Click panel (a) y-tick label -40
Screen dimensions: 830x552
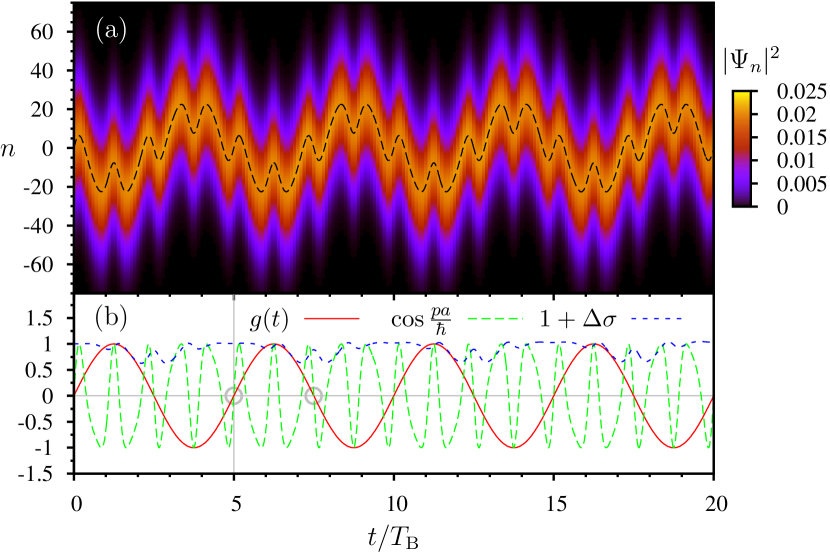[x=39, y=225]
